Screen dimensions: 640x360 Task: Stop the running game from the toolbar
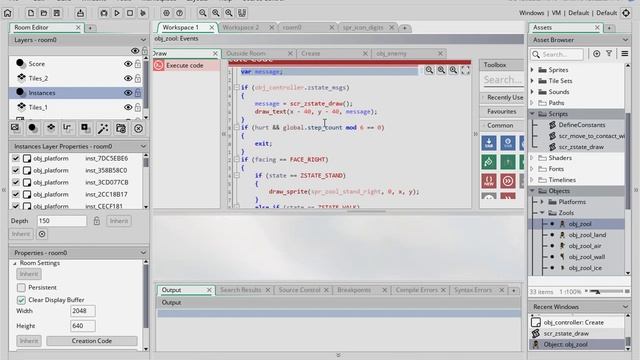click(130, 13)
